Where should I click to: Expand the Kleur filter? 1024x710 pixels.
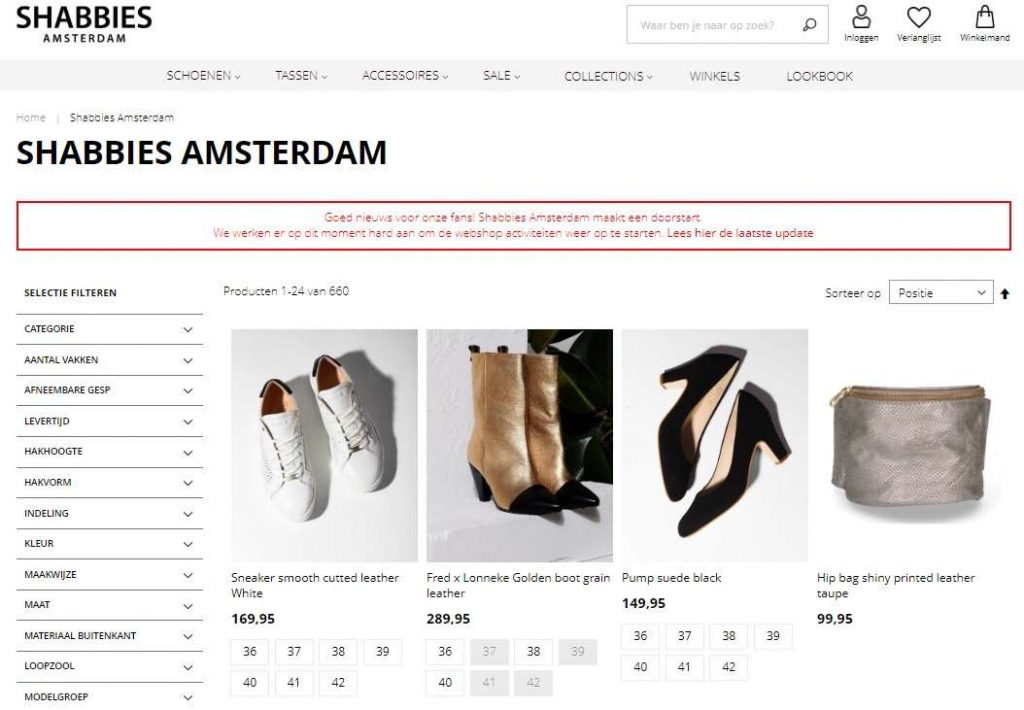(109, 544)
